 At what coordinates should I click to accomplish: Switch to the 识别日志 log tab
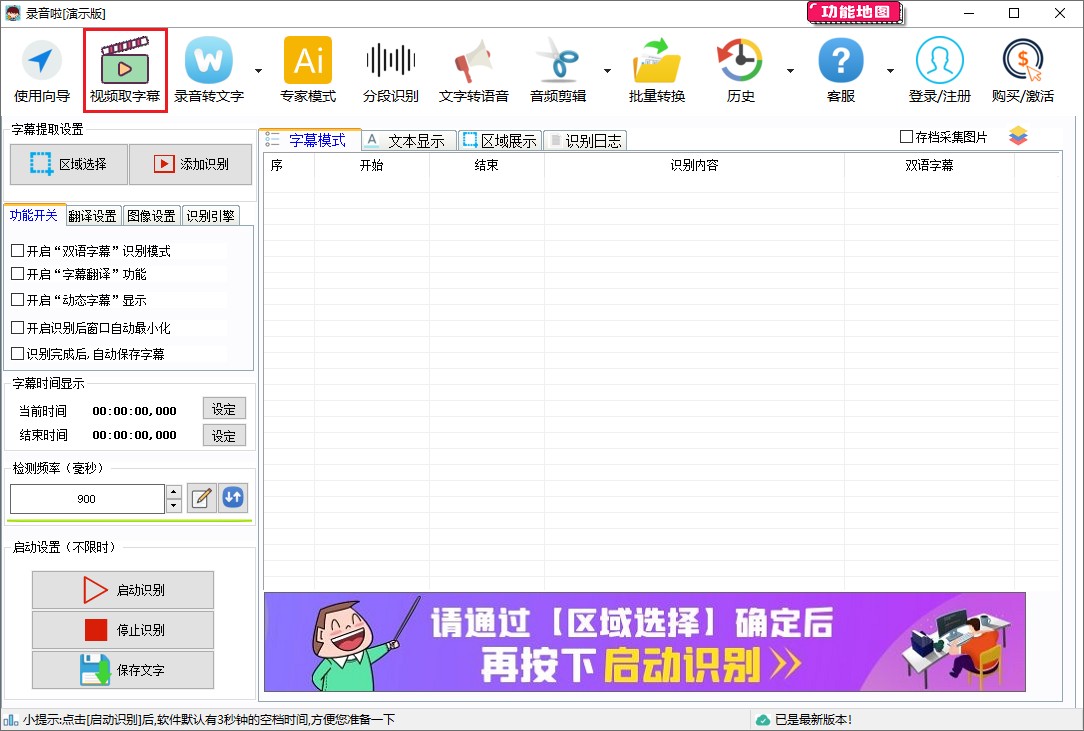pyautogui.click(x=590, y=140)
